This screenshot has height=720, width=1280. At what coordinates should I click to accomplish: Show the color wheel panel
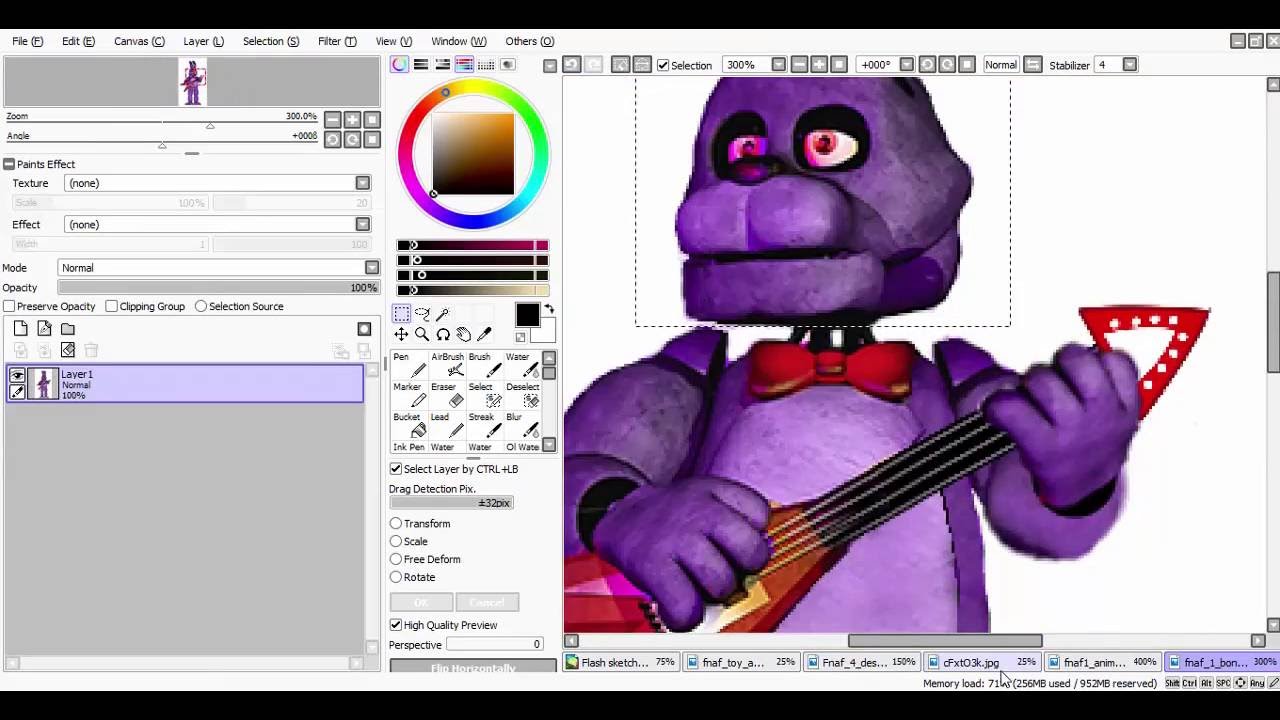coord(400,65)
